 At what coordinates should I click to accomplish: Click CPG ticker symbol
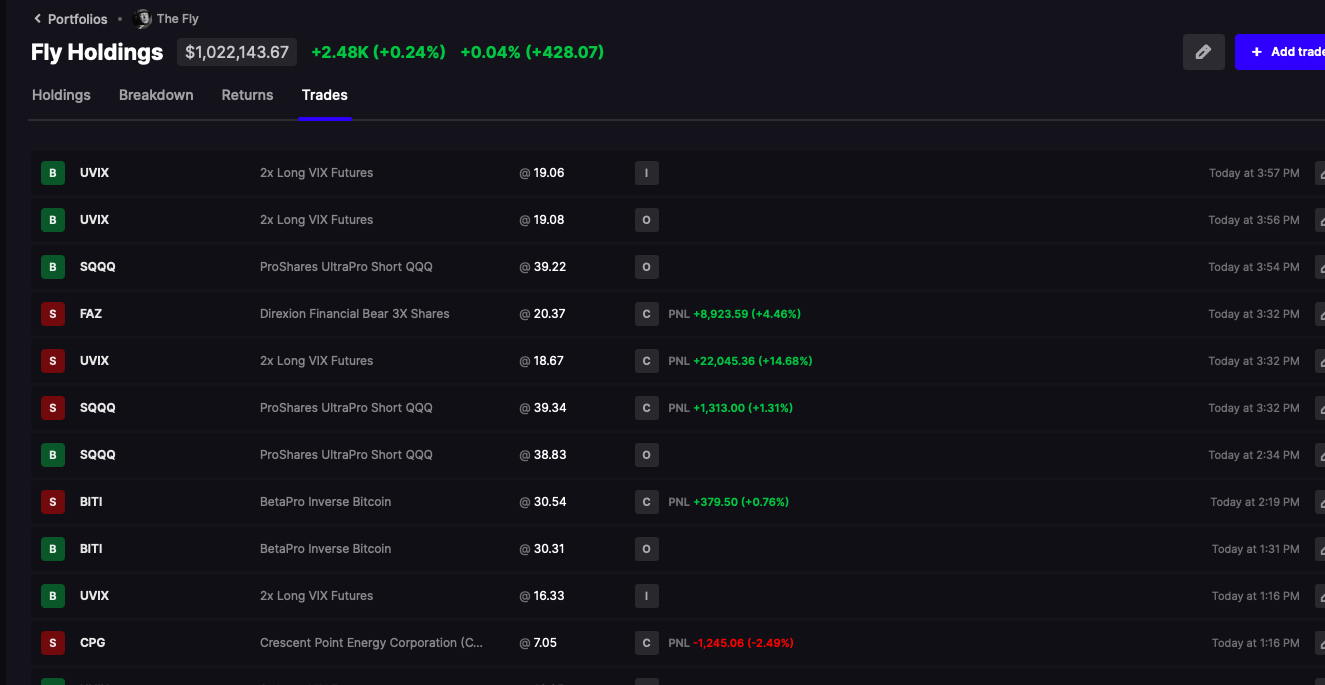pos(92,643)
